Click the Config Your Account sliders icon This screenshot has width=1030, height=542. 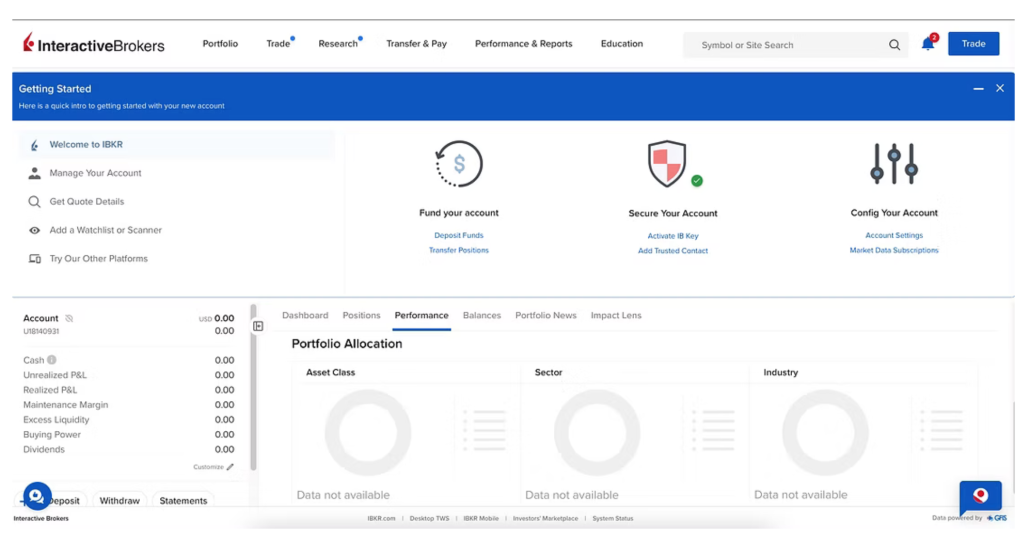(x=894, y=164)
